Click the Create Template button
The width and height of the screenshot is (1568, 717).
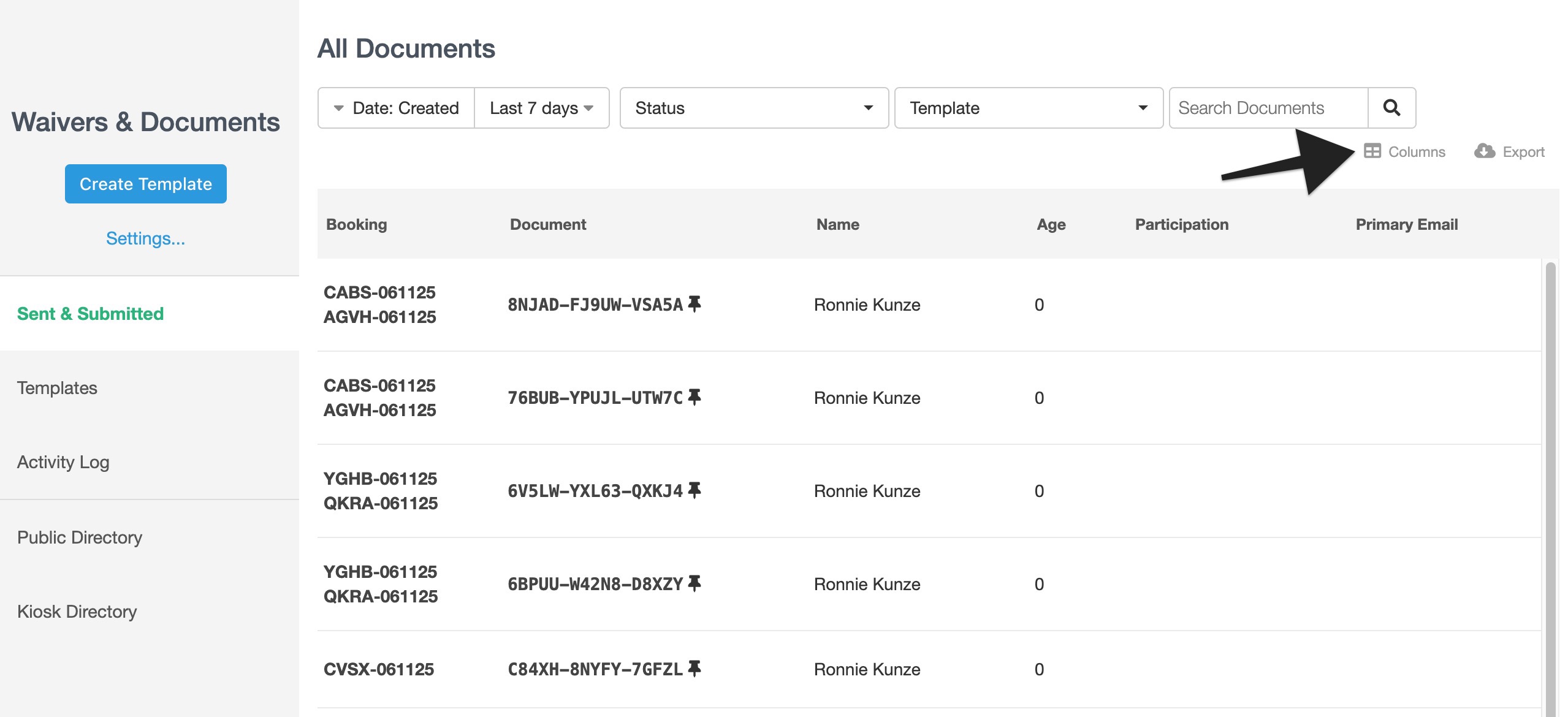(146, 184)
